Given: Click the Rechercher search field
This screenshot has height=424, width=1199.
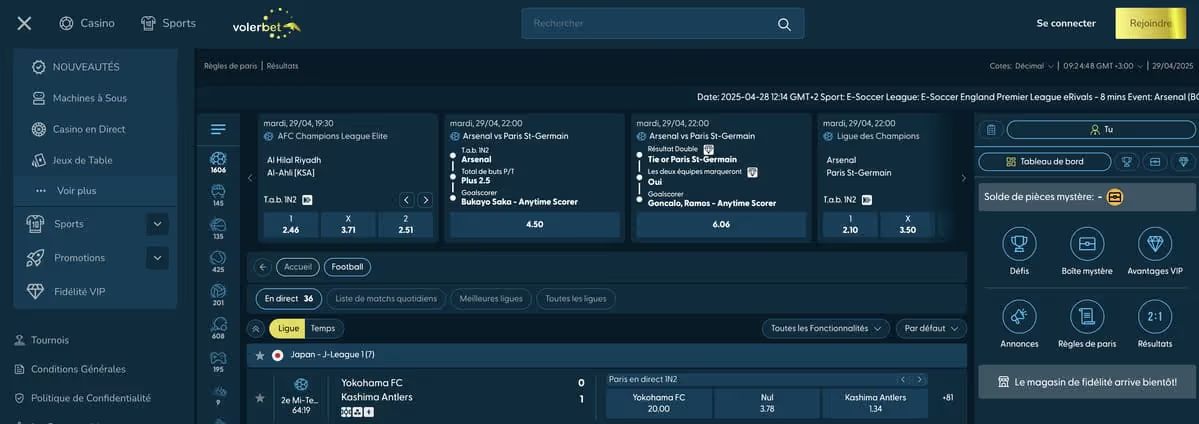Looking at the screenshot, I should (x=650, y=23).
